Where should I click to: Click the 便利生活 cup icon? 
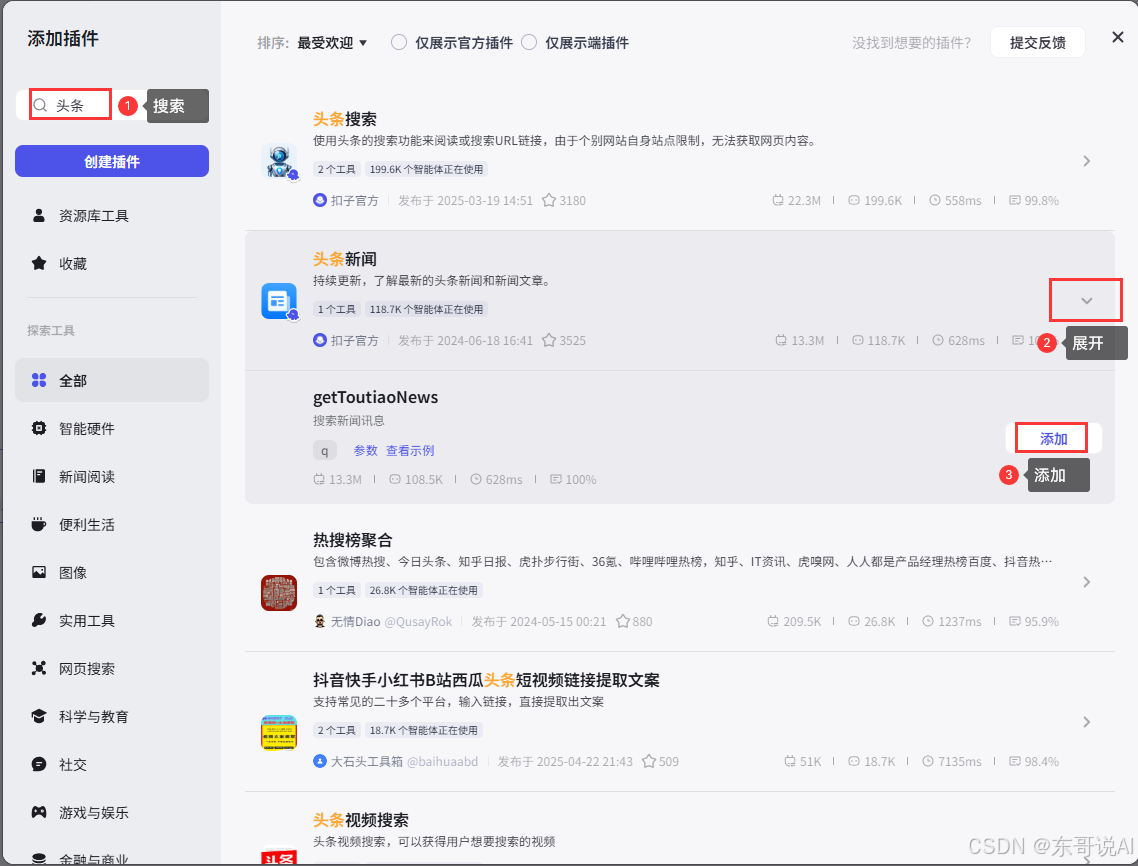[39, 524]
